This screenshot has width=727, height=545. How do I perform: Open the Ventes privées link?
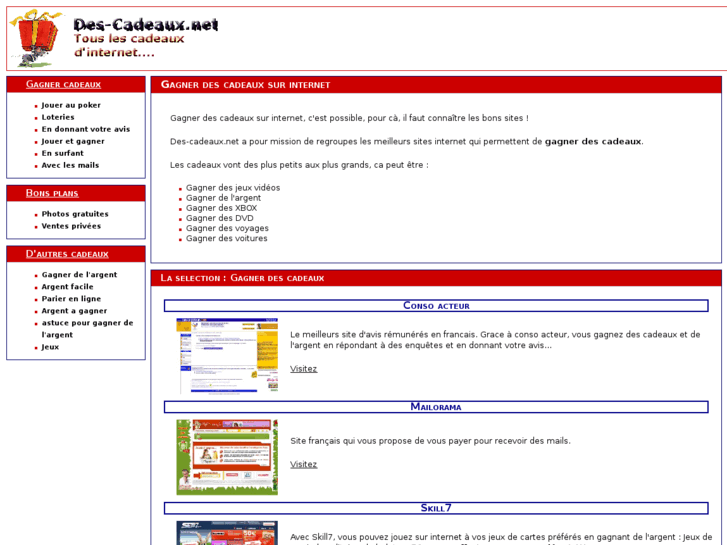(x=71, y=226)
